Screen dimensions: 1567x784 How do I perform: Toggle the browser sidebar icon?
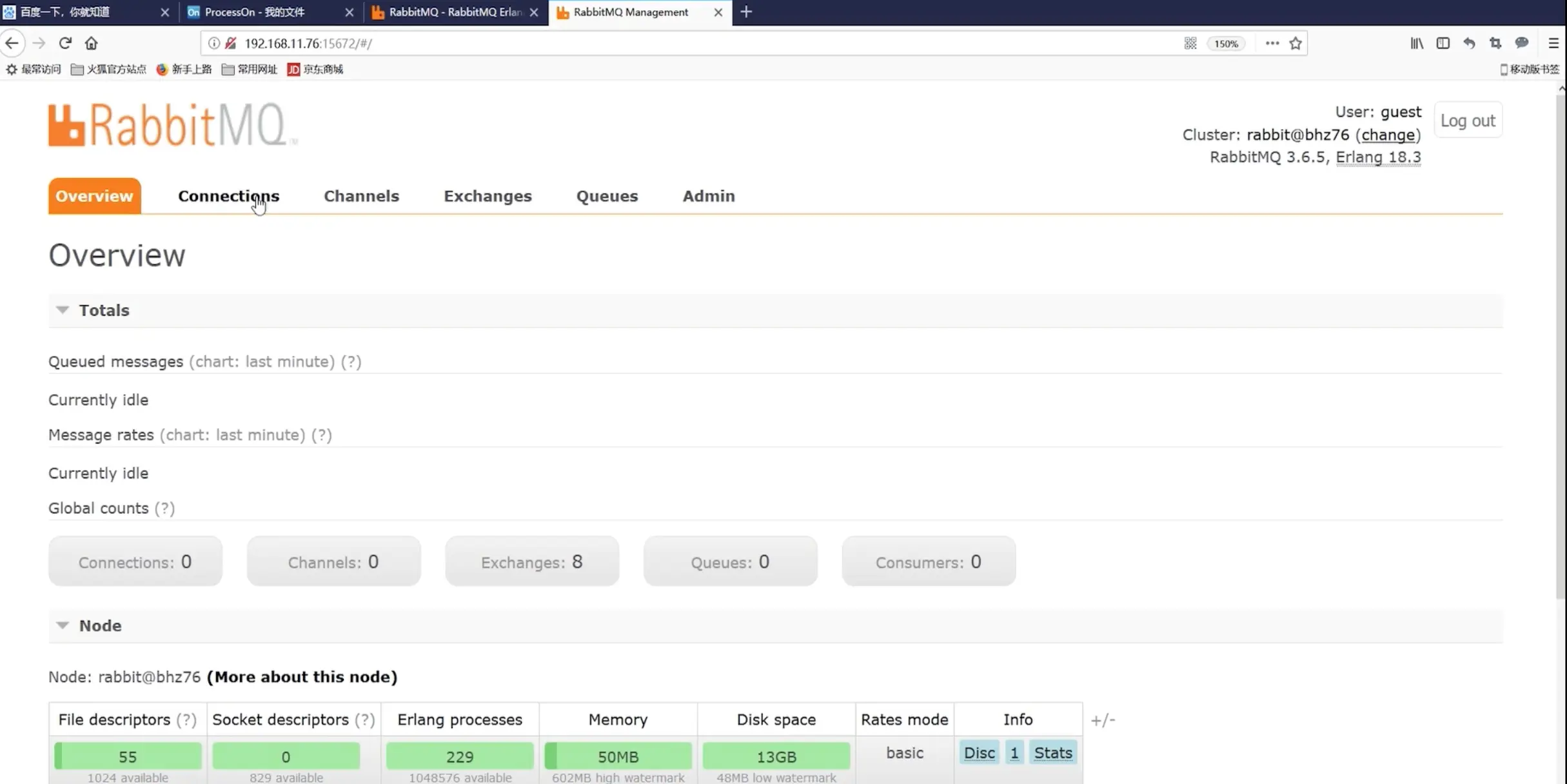pos(1443,43)
